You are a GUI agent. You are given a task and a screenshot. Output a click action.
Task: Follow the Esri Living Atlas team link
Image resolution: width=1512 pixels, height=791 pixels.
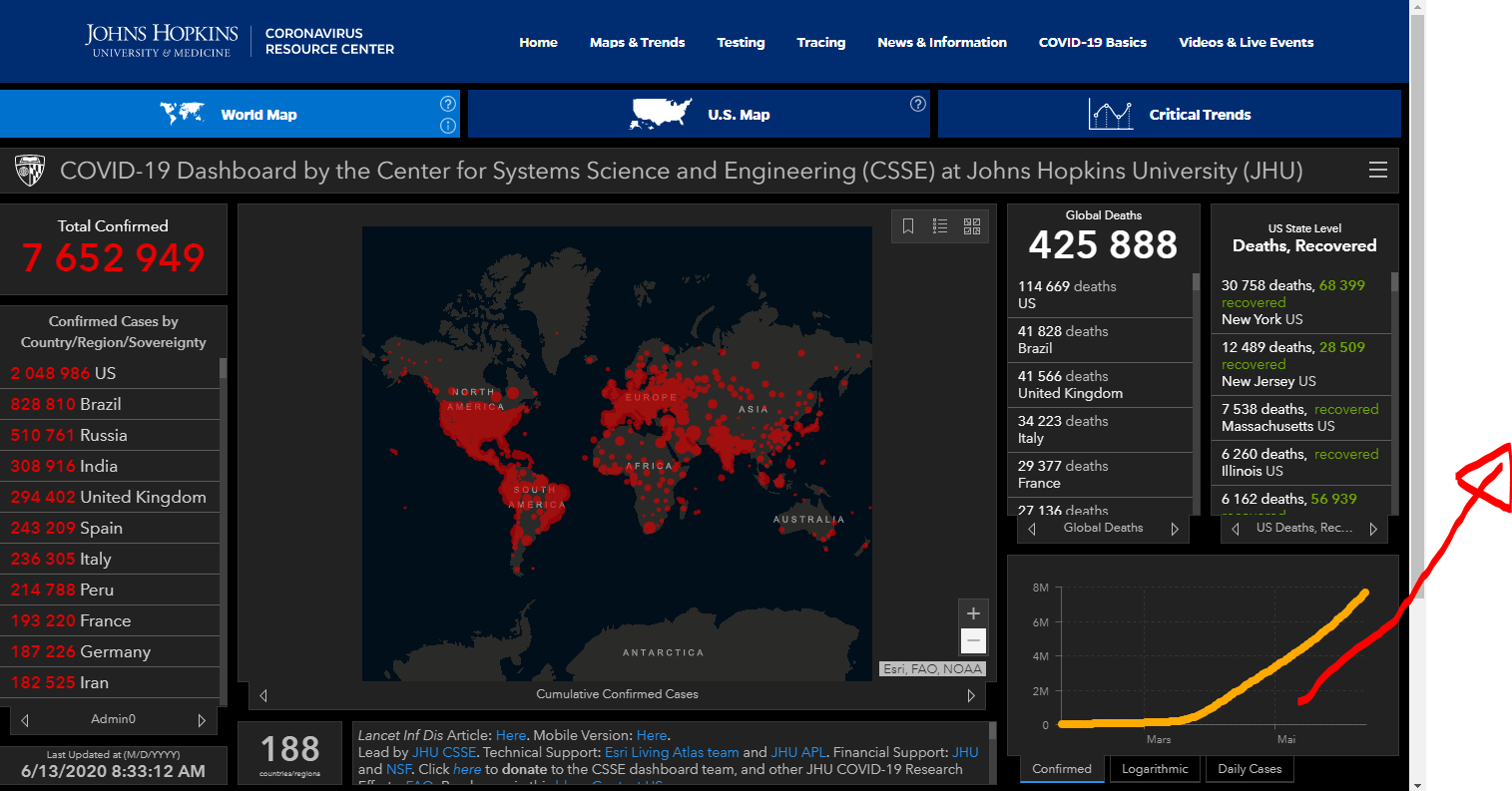click(672, 752)
